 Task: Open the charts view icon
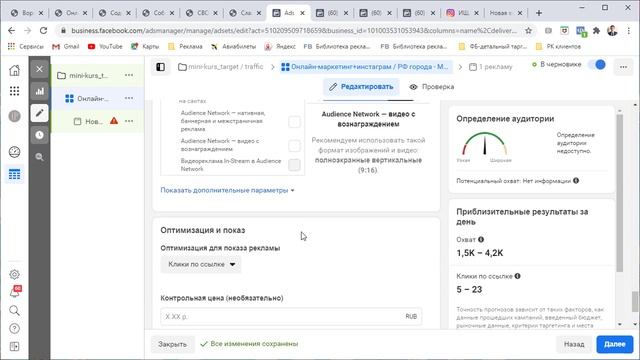40,91
